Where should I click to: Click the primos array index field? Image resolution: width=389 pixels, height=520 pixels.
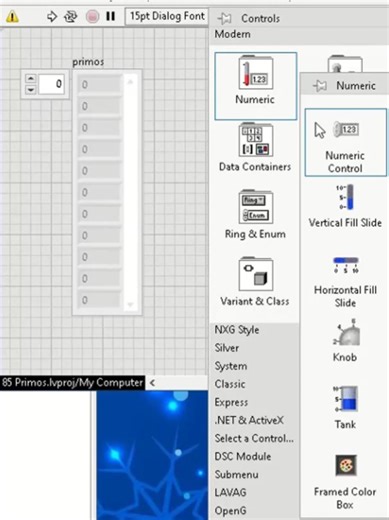pos(51,84)
